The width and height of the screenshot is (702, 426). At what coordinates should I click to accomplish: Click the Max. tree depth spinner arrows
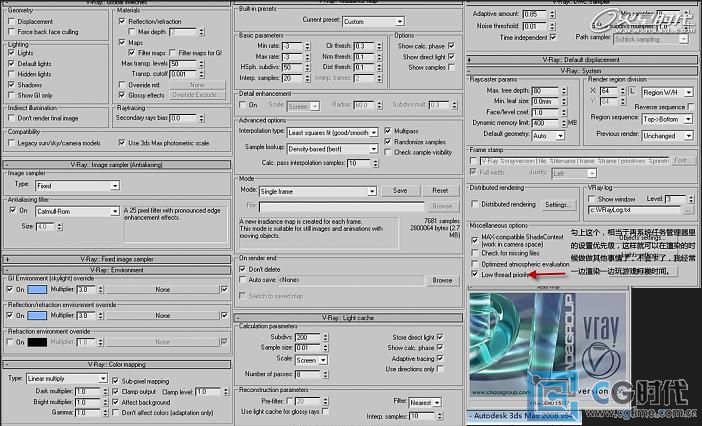564,91
